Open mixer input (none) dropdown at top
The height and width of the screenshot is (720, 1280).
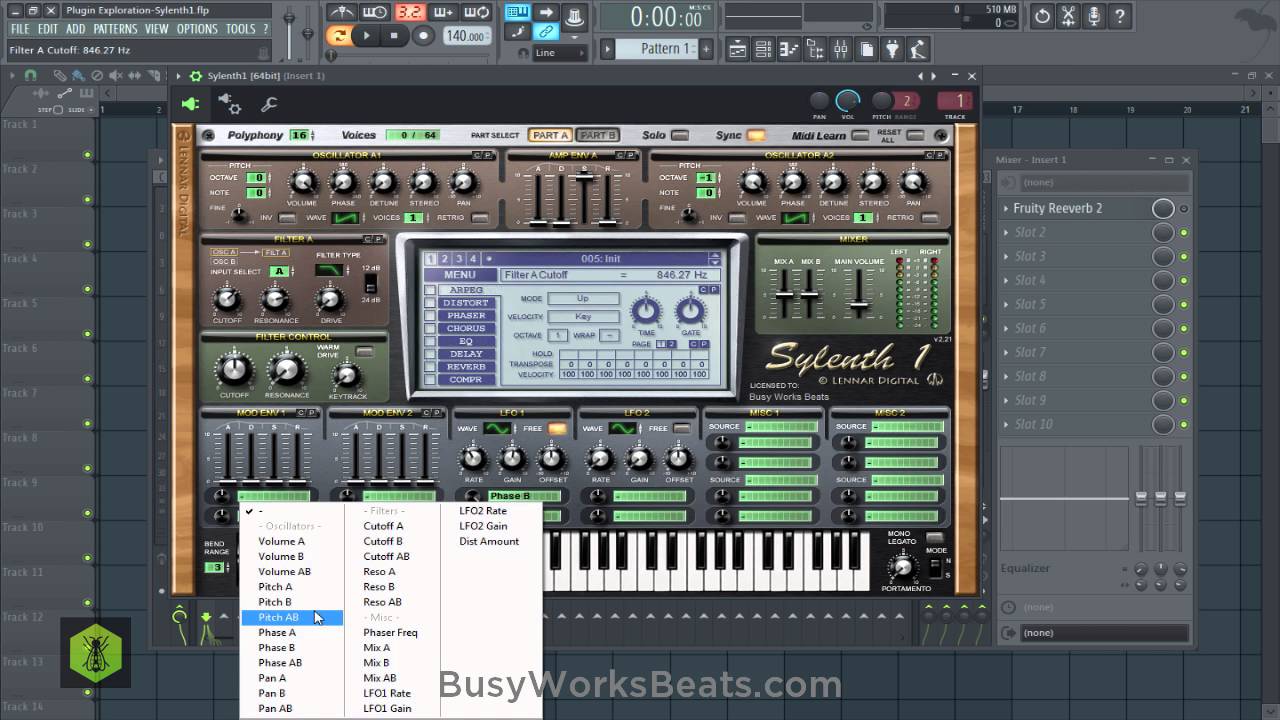click(1104, 182)
